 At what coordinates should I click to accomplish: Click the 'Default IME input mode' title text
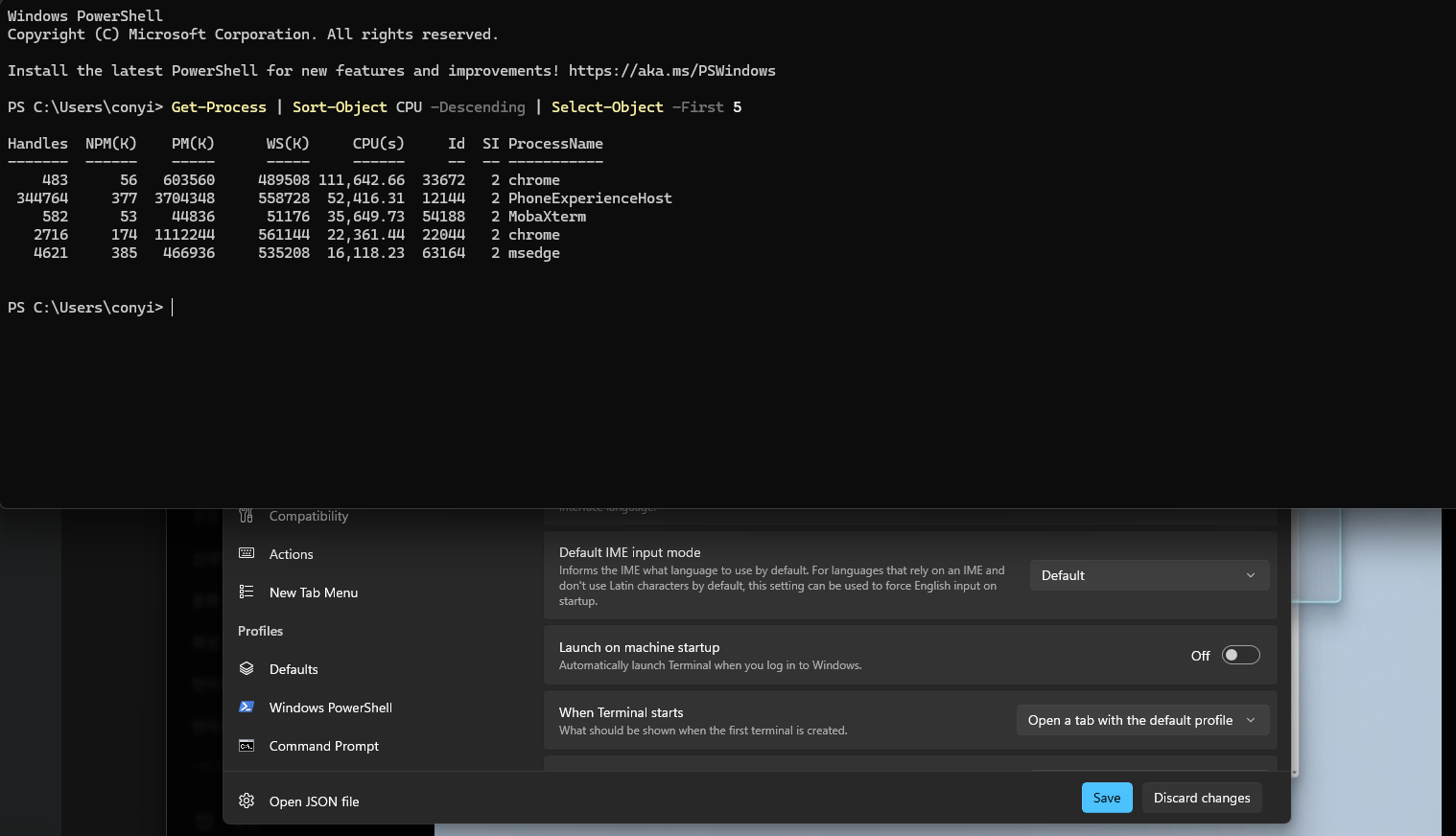tap(629, 552)
